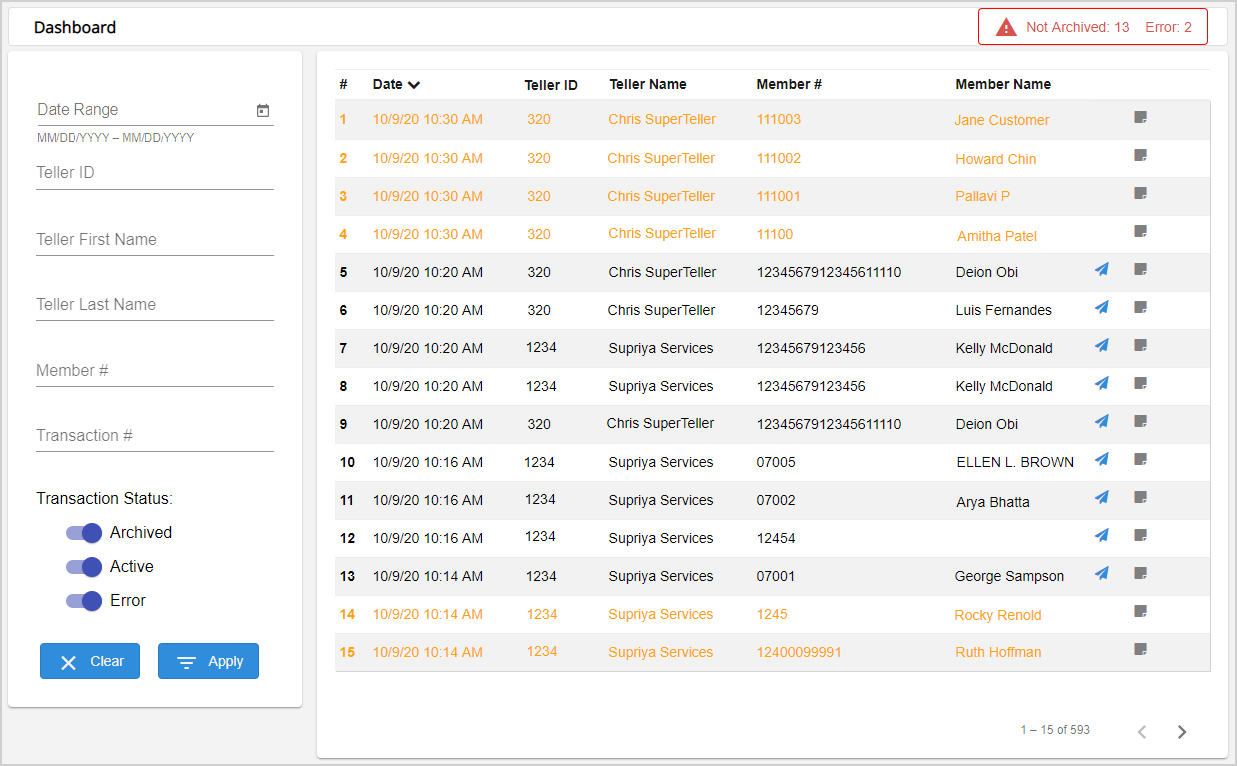
Task: Click member number 1245
Action: pyautogui.click(x=772, y=614)
